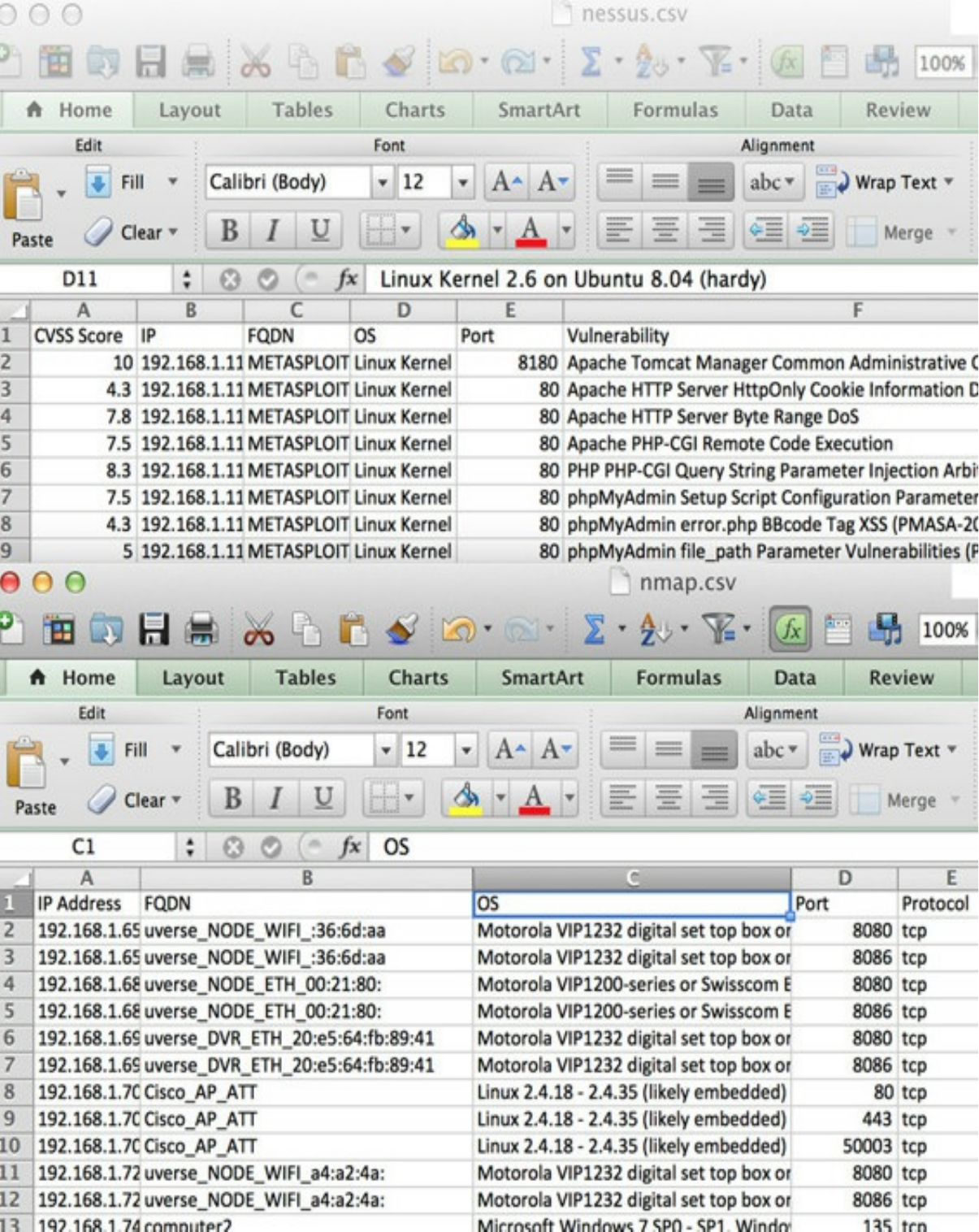The height and width of the screenshot is (1232, 979).
Task: Toggle the formula builder fx button in nmap.csv toolbar
Action: (791, 630)
